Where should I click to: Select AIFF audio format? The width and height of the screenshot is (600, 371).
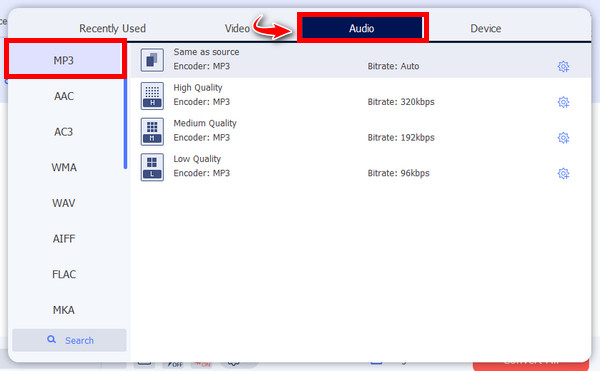click(64, 239)
